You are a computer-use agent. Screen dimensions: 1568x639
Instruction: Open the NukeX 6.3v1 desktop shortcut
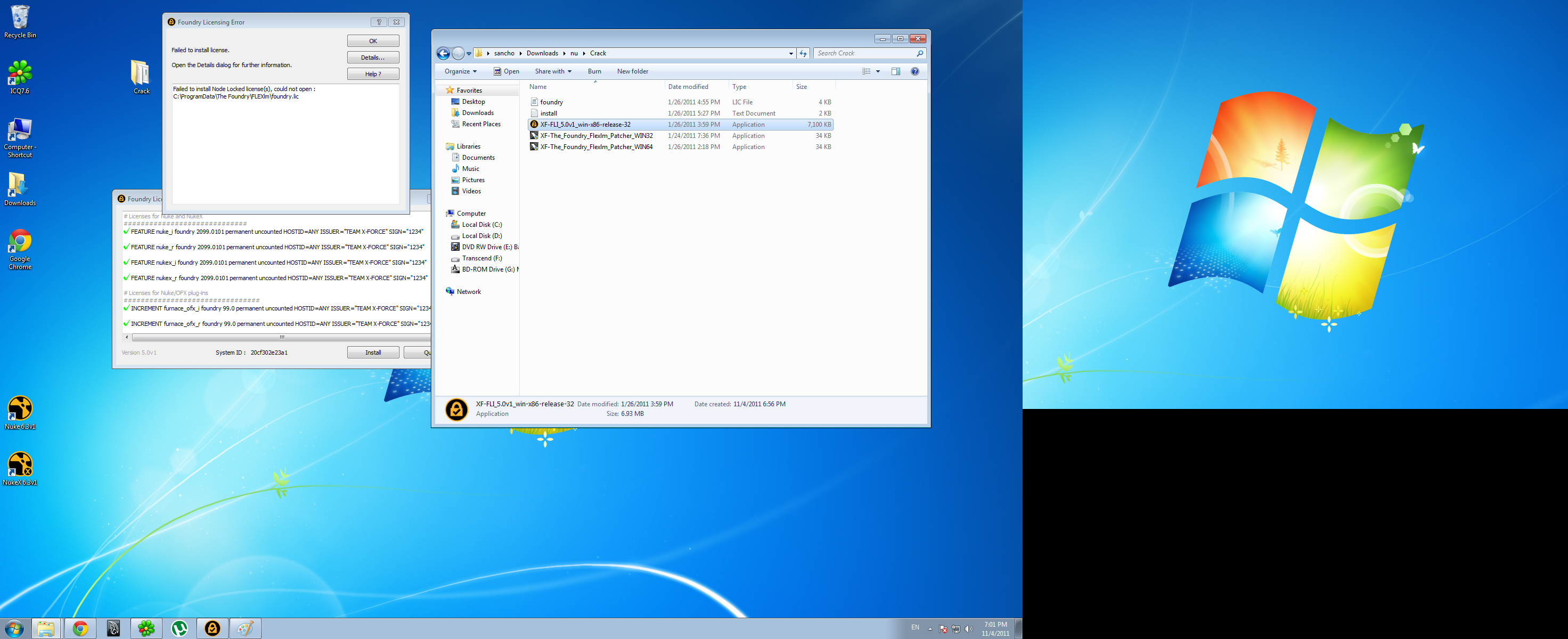click(20, 465)
